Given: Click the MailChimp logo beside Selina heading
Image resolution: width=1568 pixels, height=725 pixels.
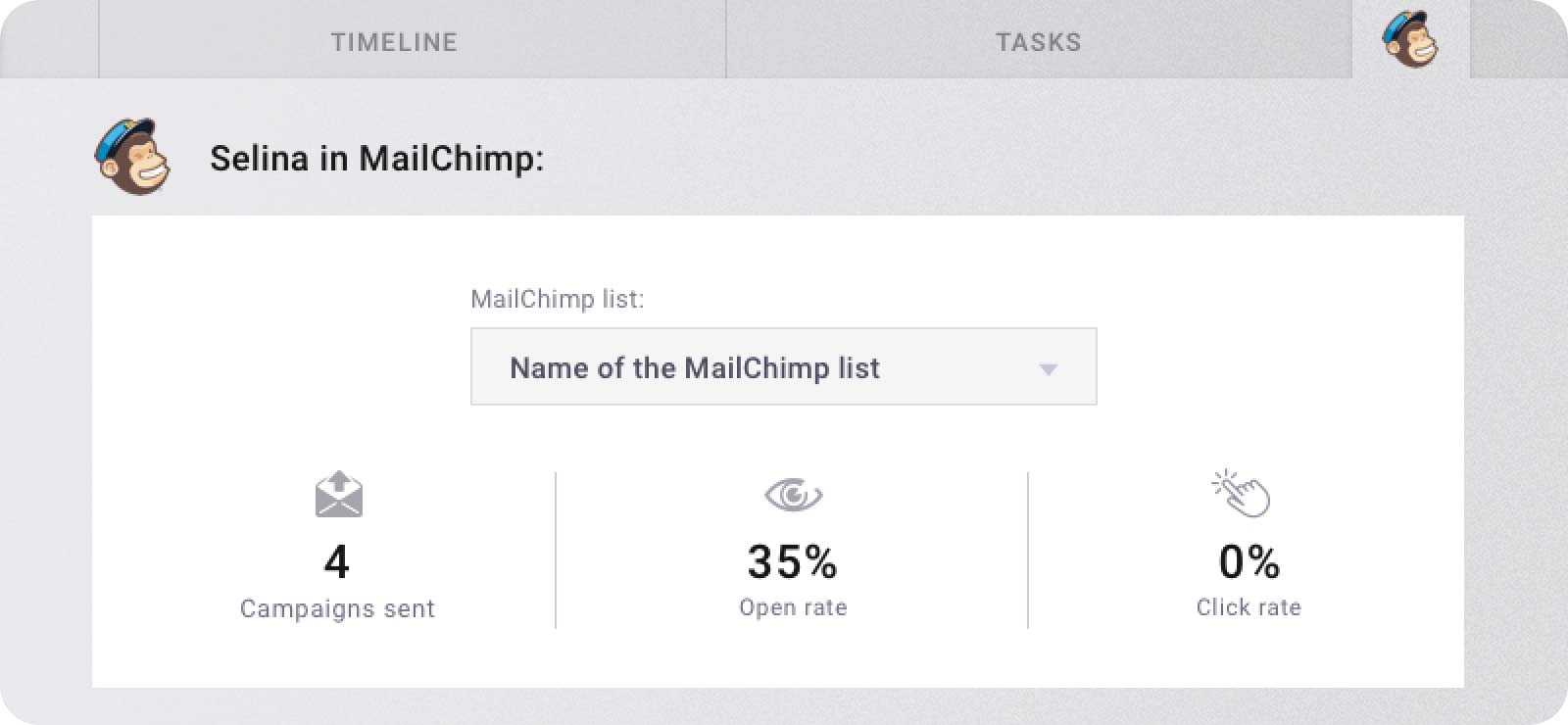Looking at the screenshot, I should 132,157.
